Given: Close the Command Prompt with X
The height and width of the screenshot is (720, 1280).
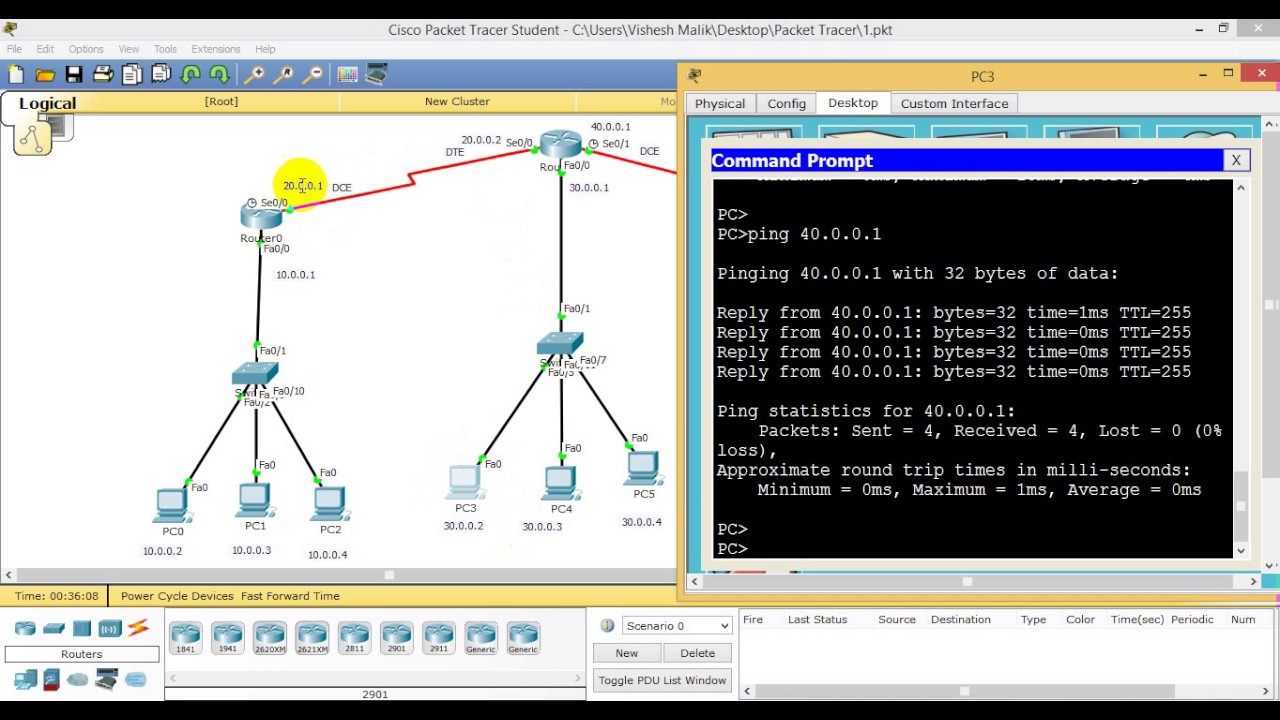Looking at the screenshot, I should (1236, 160).
